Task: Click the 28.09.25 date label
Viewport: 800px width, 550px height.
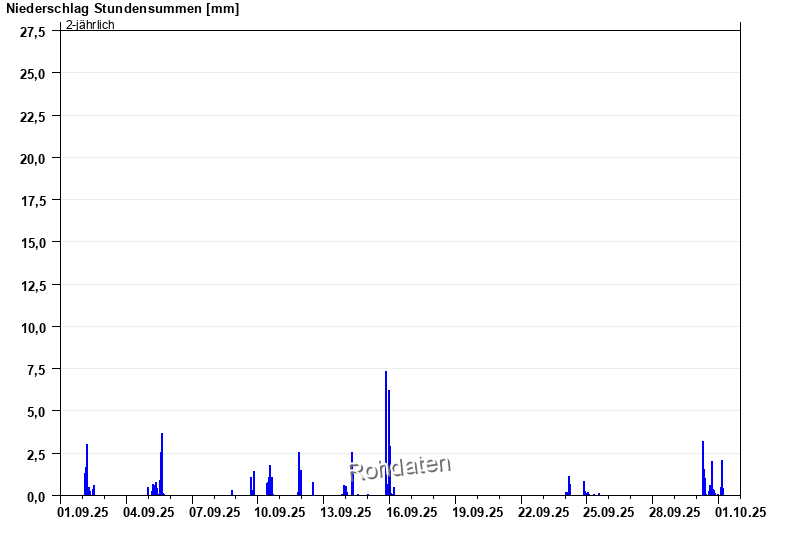Action: pyautogui.click(x=675, y=512)
